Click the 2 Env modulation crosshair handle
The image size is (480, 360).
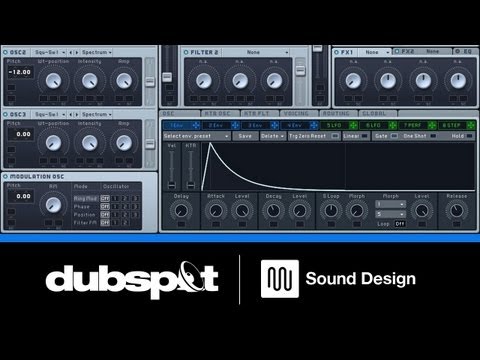coord(235,125)
